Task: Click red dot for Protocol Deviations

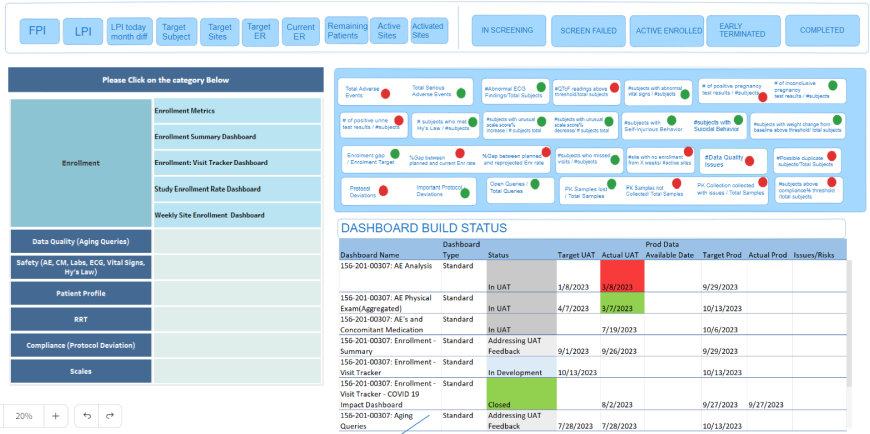Action: 383,191
